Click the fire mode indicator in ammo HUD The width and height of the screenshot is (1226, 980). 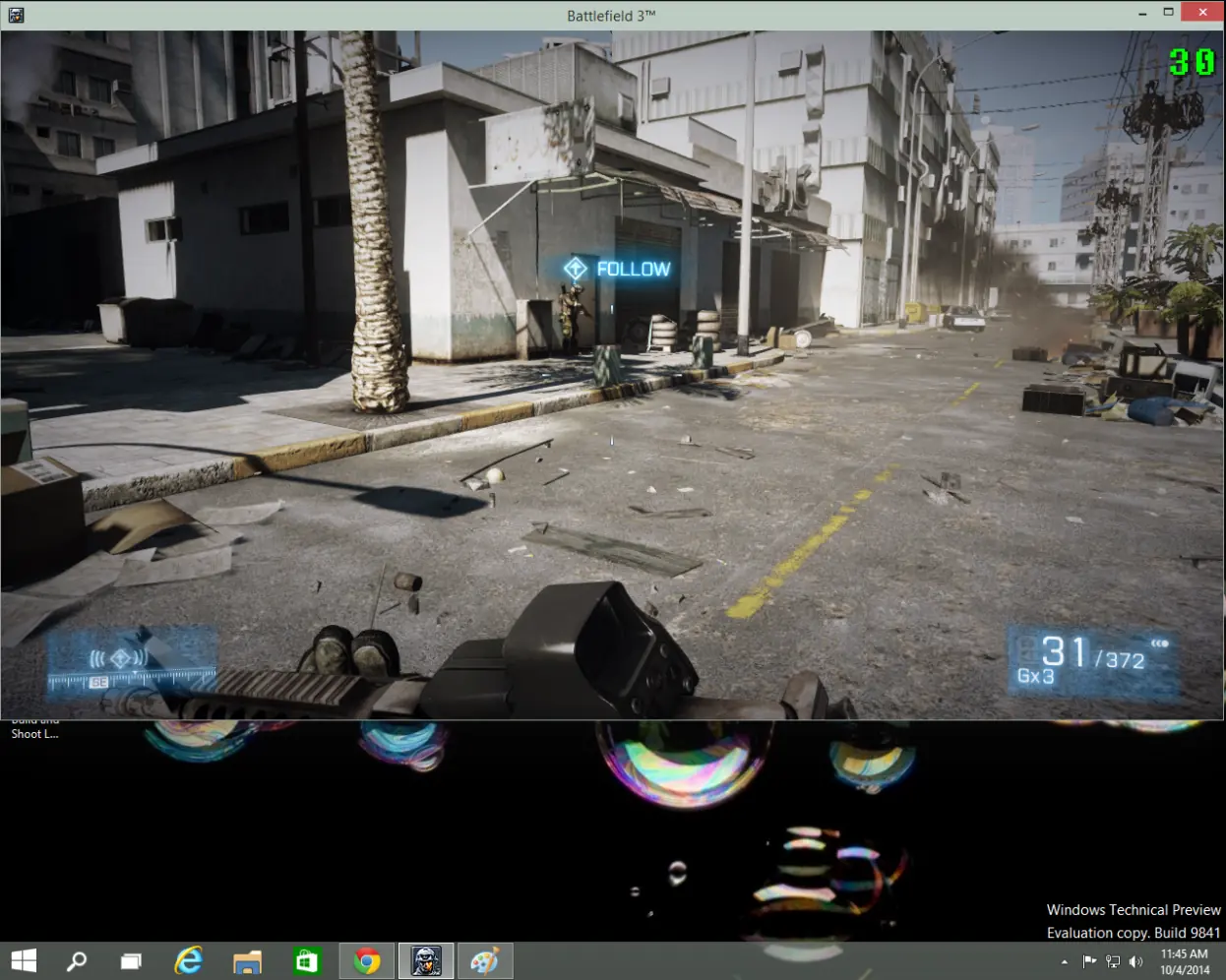pyautogui.click(x=1159, y=643)
